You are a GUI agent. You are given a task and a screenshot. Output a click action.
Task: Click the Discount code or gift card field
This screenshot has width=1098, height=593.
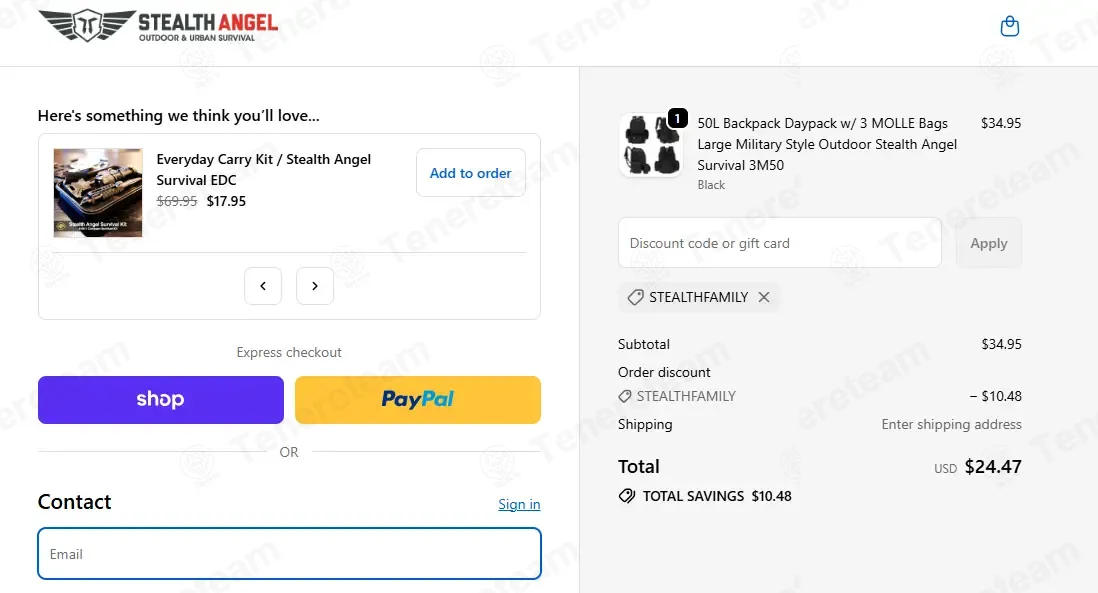(x=779, y=243)
